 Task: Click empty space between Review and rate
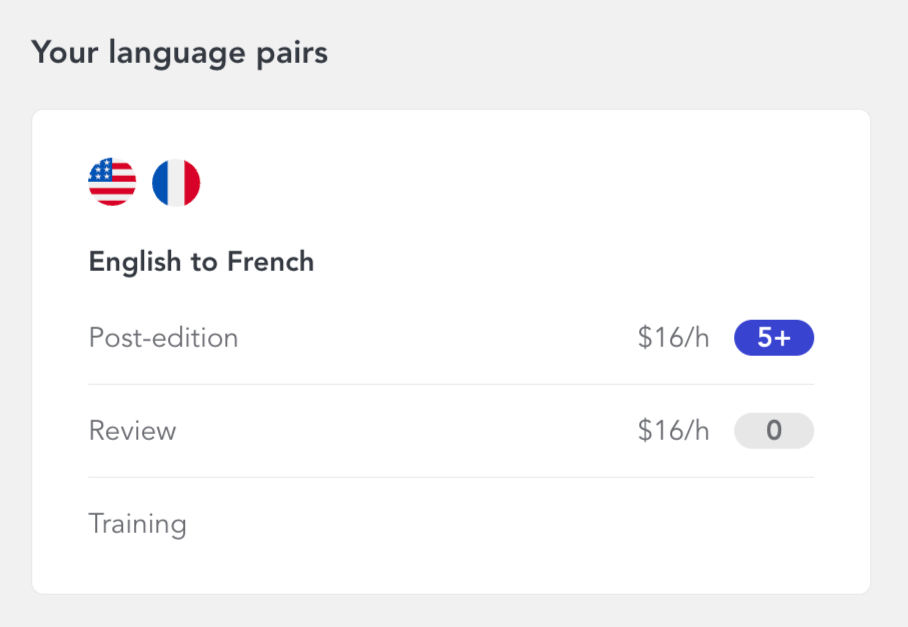[405, 431]
